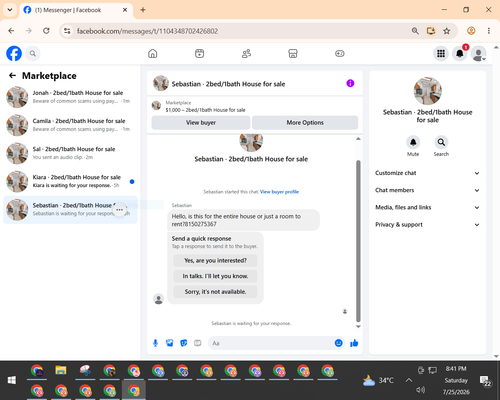Viewport: 500px width, 400px height.
Task: Show hidden system tray icons
Action: point(409,380)
